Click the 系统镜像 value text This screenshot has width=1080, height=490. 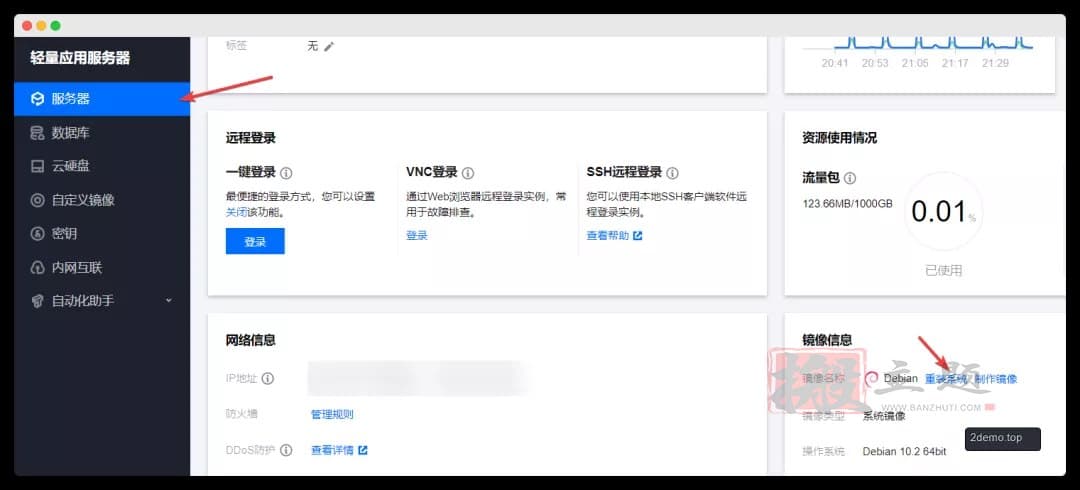(884, 416)
